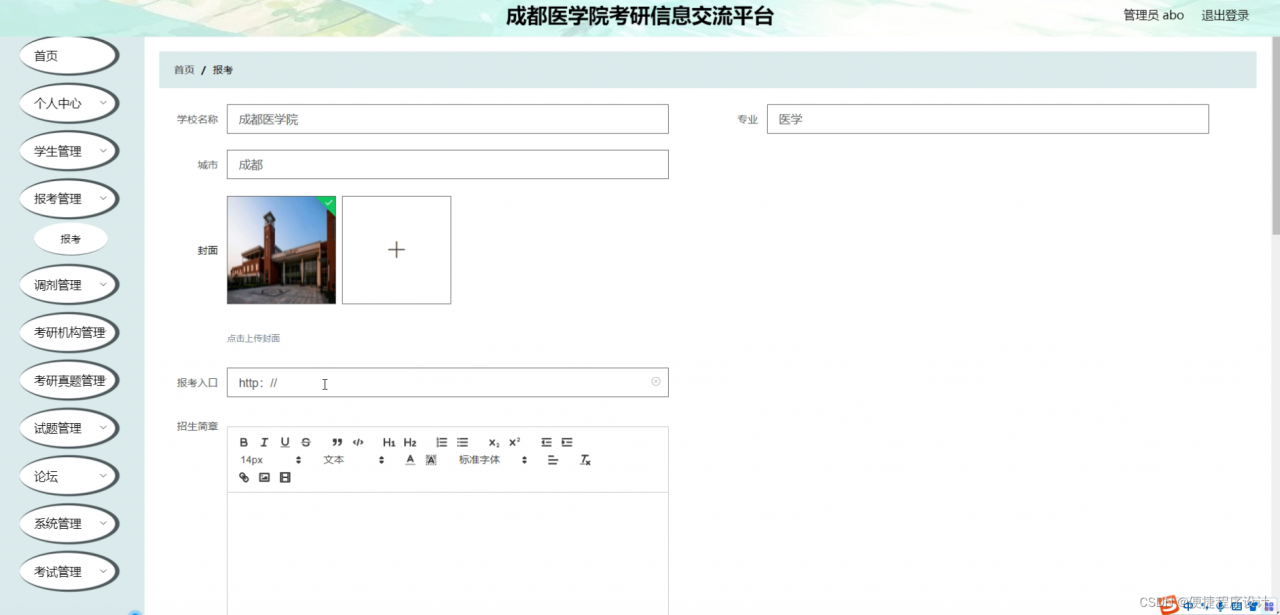Image resolution: width=1280 pixels, height=615 pixels.
Task: Expand the 系统管理 sidebar menu
Action: click(x=68, y=523)
